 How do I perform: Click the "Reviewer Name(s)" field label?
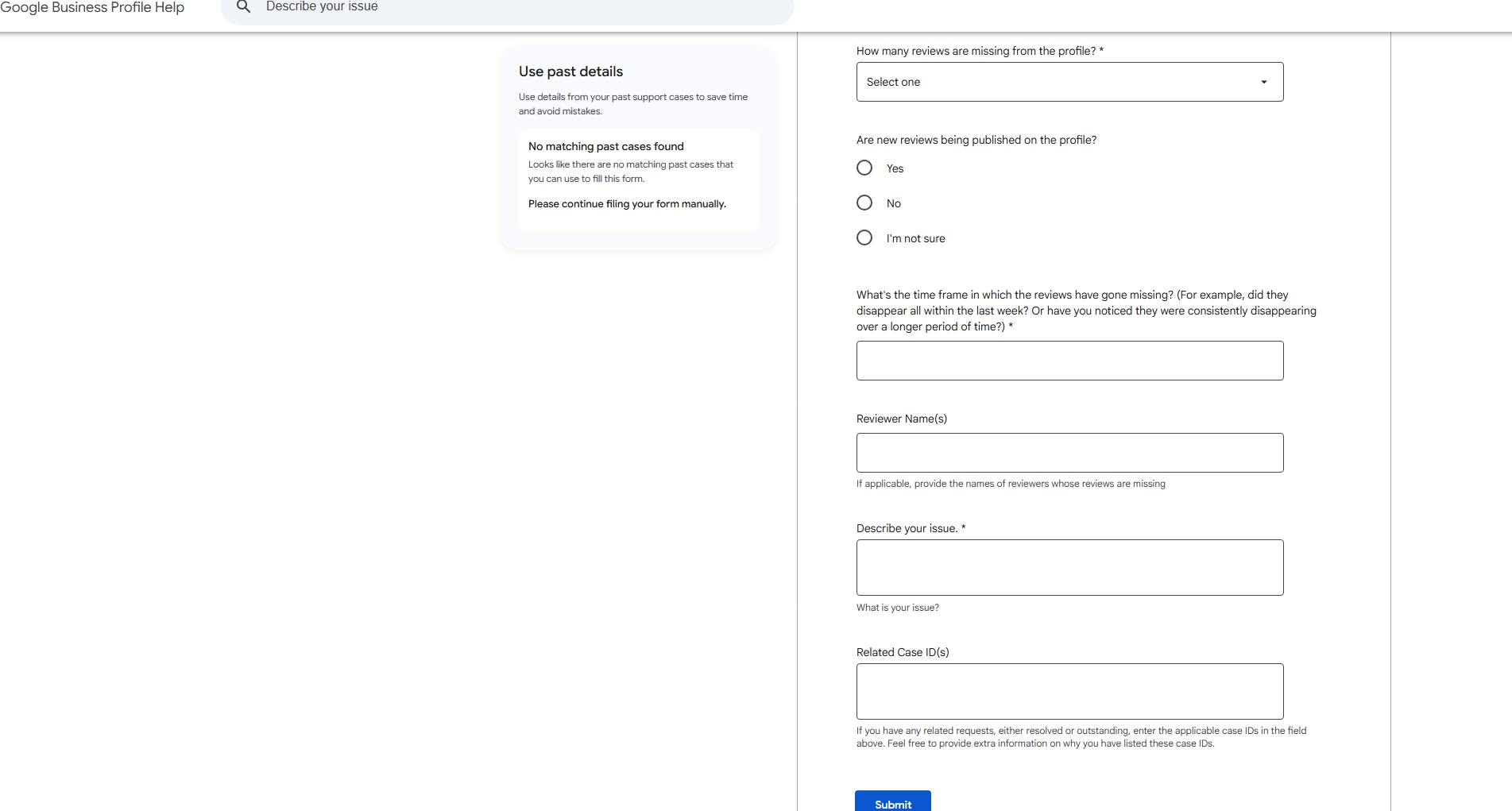point(901,419)
